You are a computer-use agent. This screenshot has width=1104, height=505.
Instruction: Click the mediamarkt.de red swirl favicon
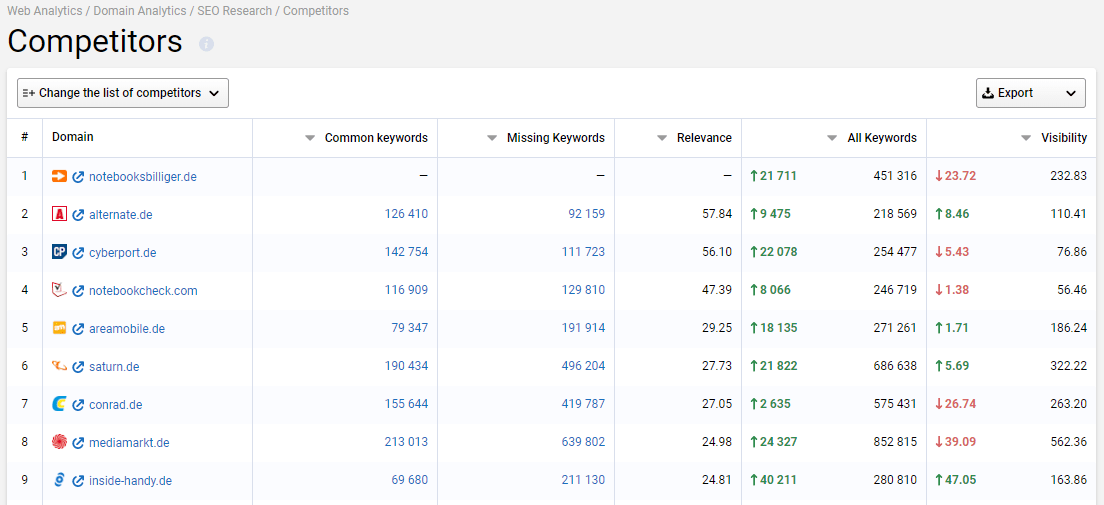60,442
